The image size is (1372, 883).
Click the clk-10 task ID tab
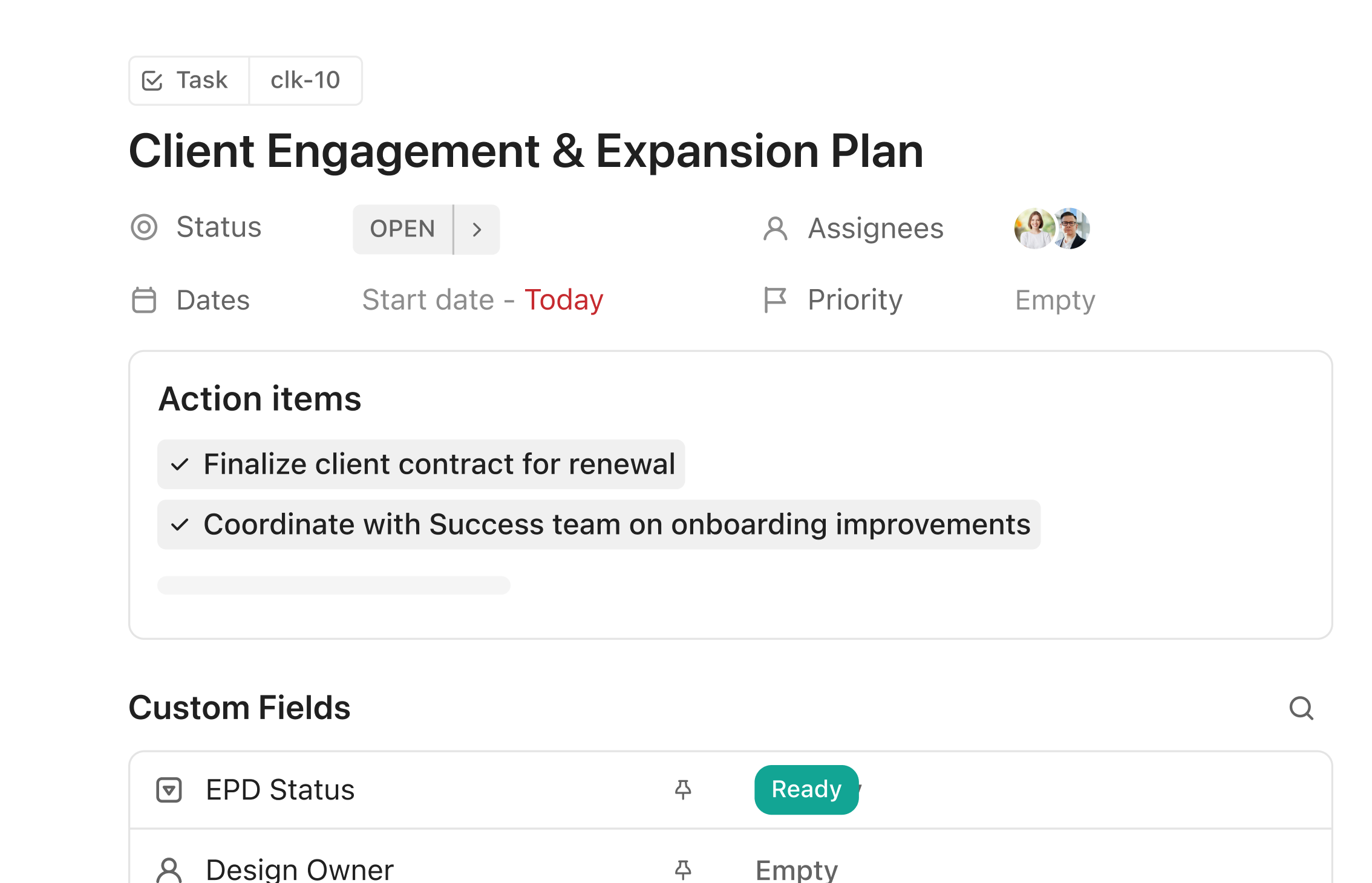(305, 80)
